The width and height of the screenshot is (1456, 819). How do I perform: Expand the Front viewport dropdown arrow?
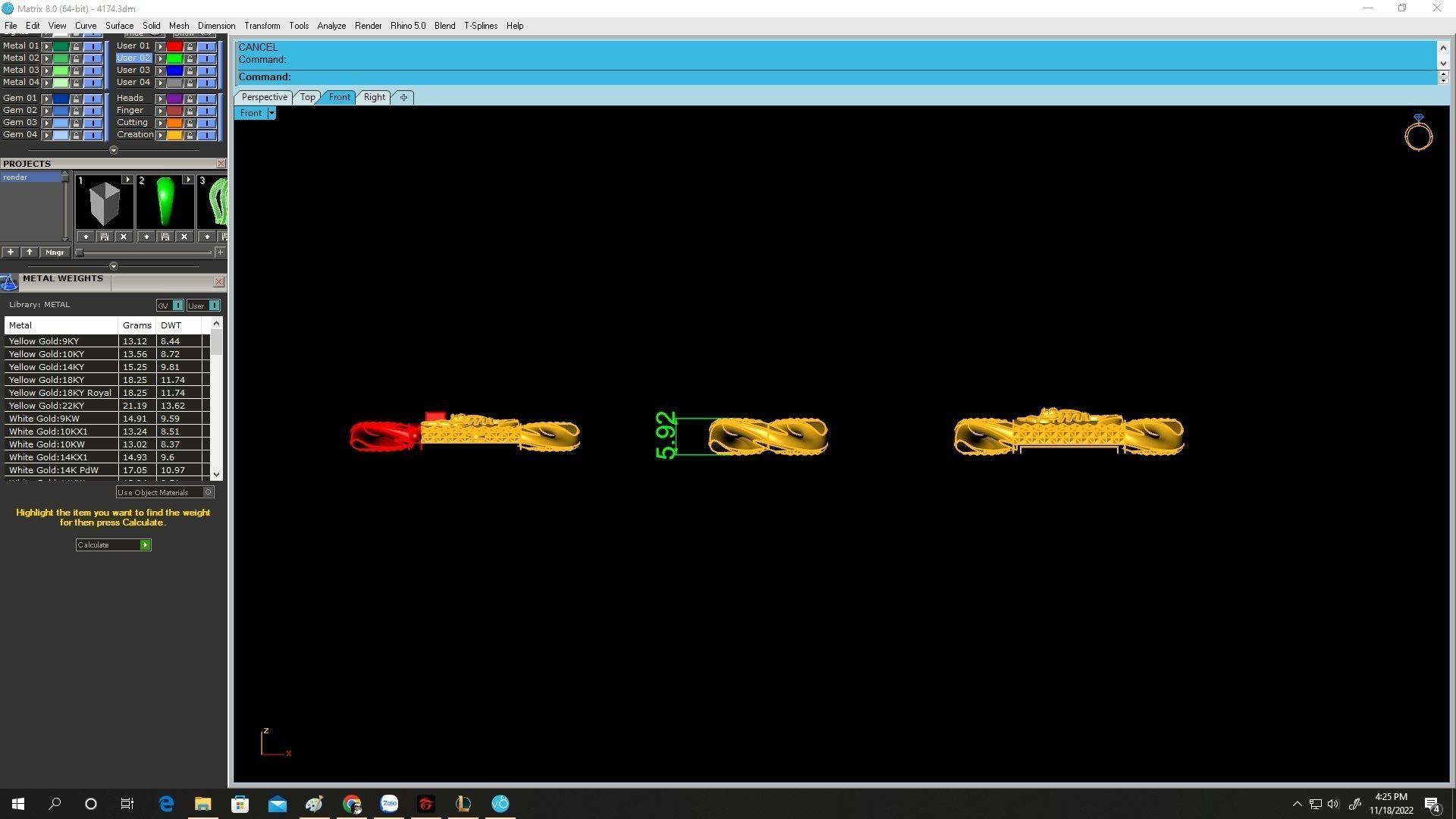(271, 113)
